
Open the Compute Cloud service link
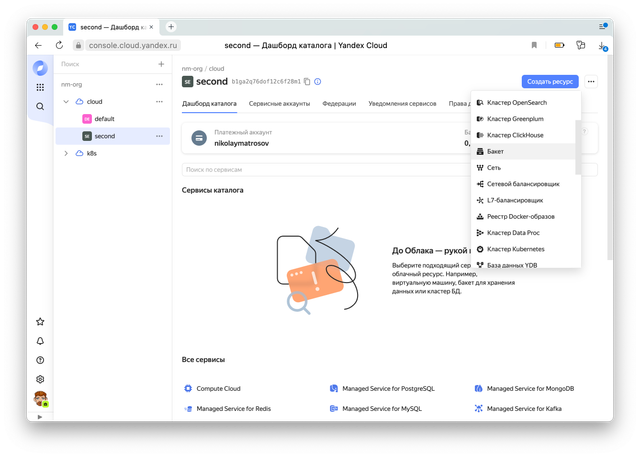[217, 388]
